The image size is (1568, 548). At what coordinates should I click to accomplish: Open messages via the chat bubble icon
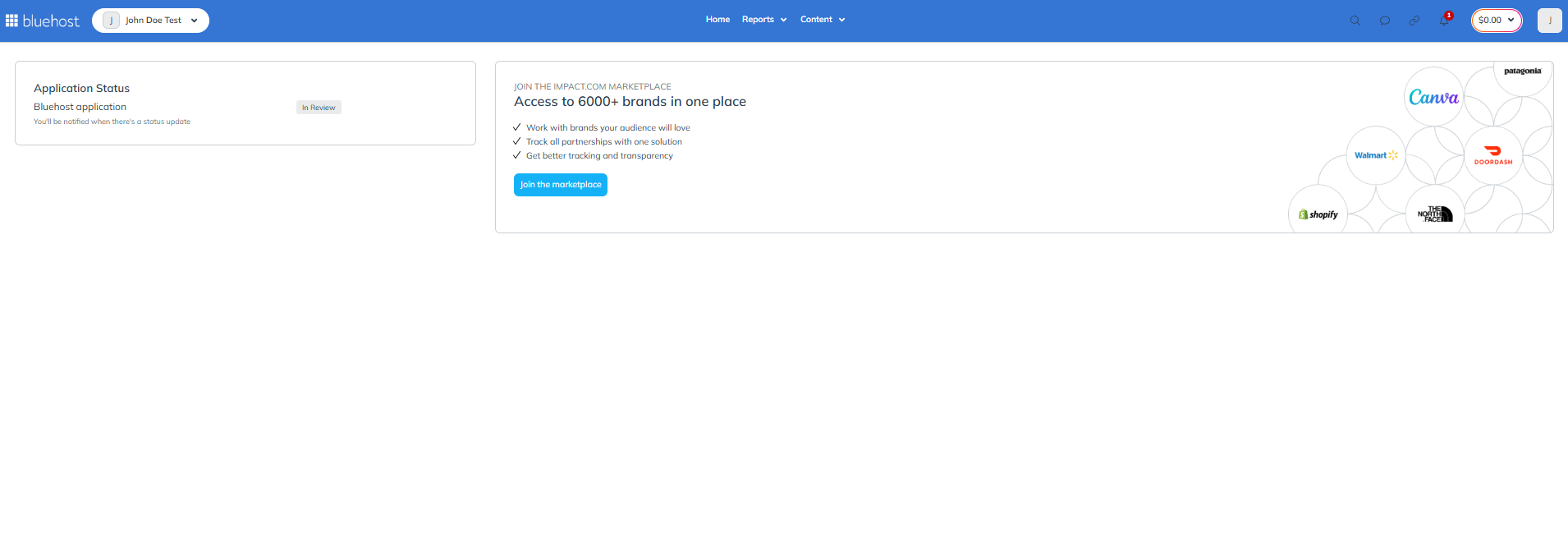click(1385, 21)
